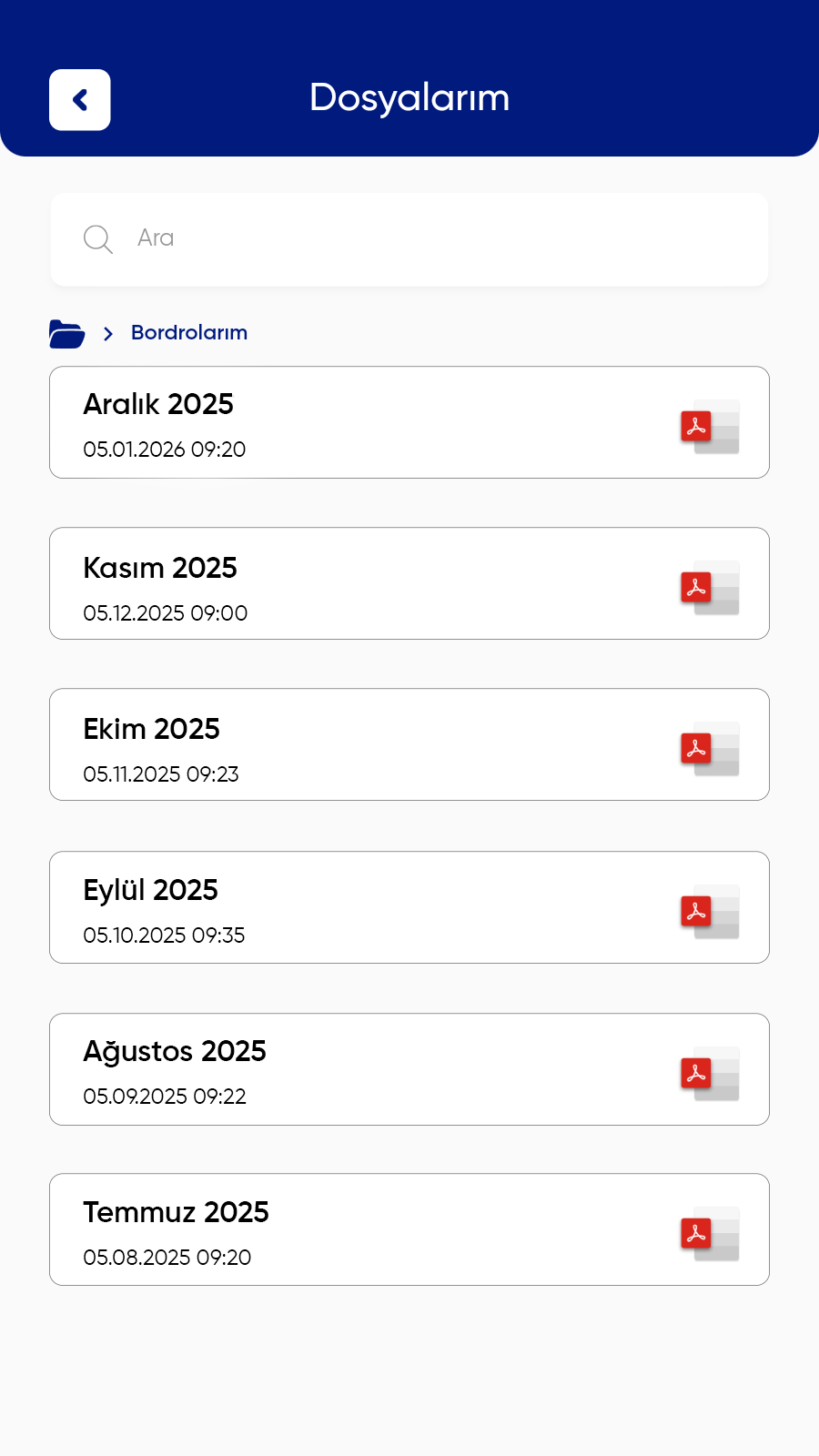Tap the back arrow button
This screenshot has width=819, height=1456.
[80, 100]
